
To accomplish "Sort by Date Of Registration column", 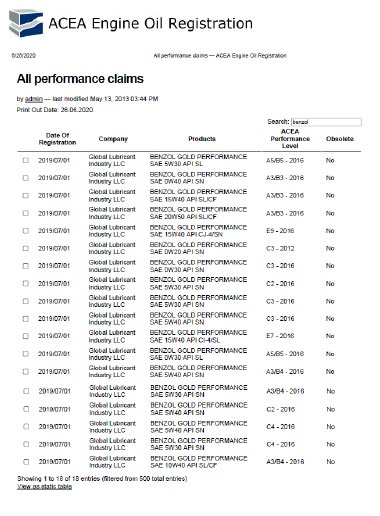I will (x=57, y=139).
